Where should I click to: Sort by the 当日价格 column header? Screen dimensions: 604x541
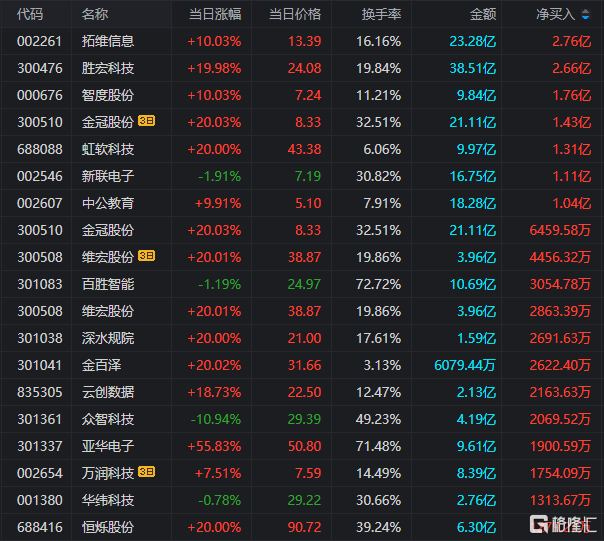coord(295,14)
